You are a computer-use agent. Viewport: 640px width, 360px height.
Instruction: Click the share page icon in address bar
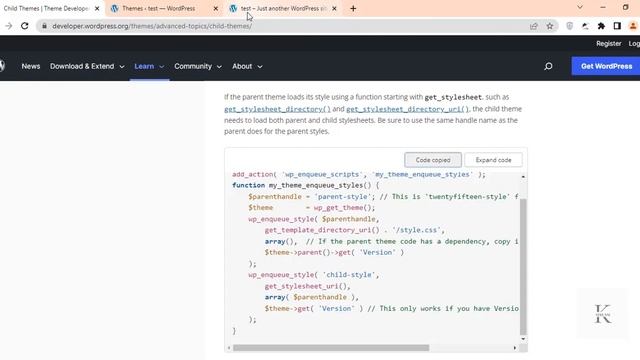tap(533, 26)
